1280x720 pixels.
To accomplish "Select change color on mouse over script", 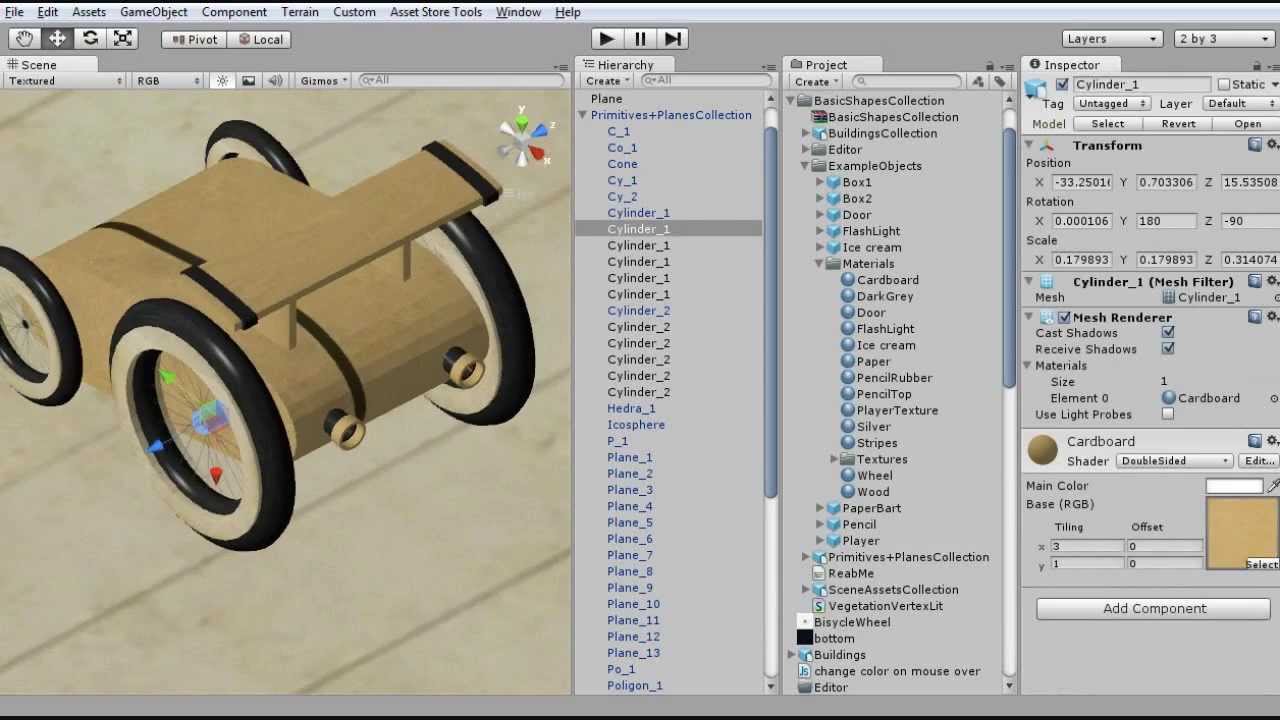I will point(889,671).
